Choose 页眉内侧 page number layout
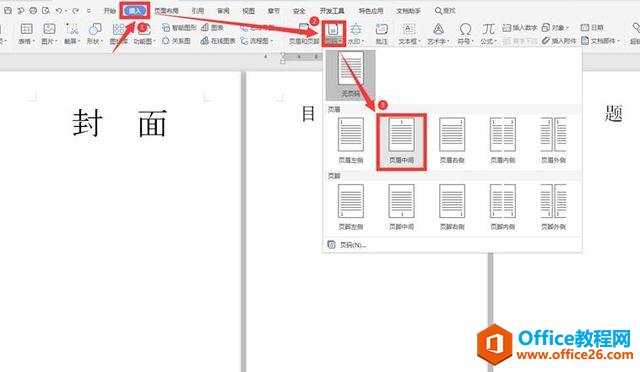640x372 pixels. click(503, 140)
